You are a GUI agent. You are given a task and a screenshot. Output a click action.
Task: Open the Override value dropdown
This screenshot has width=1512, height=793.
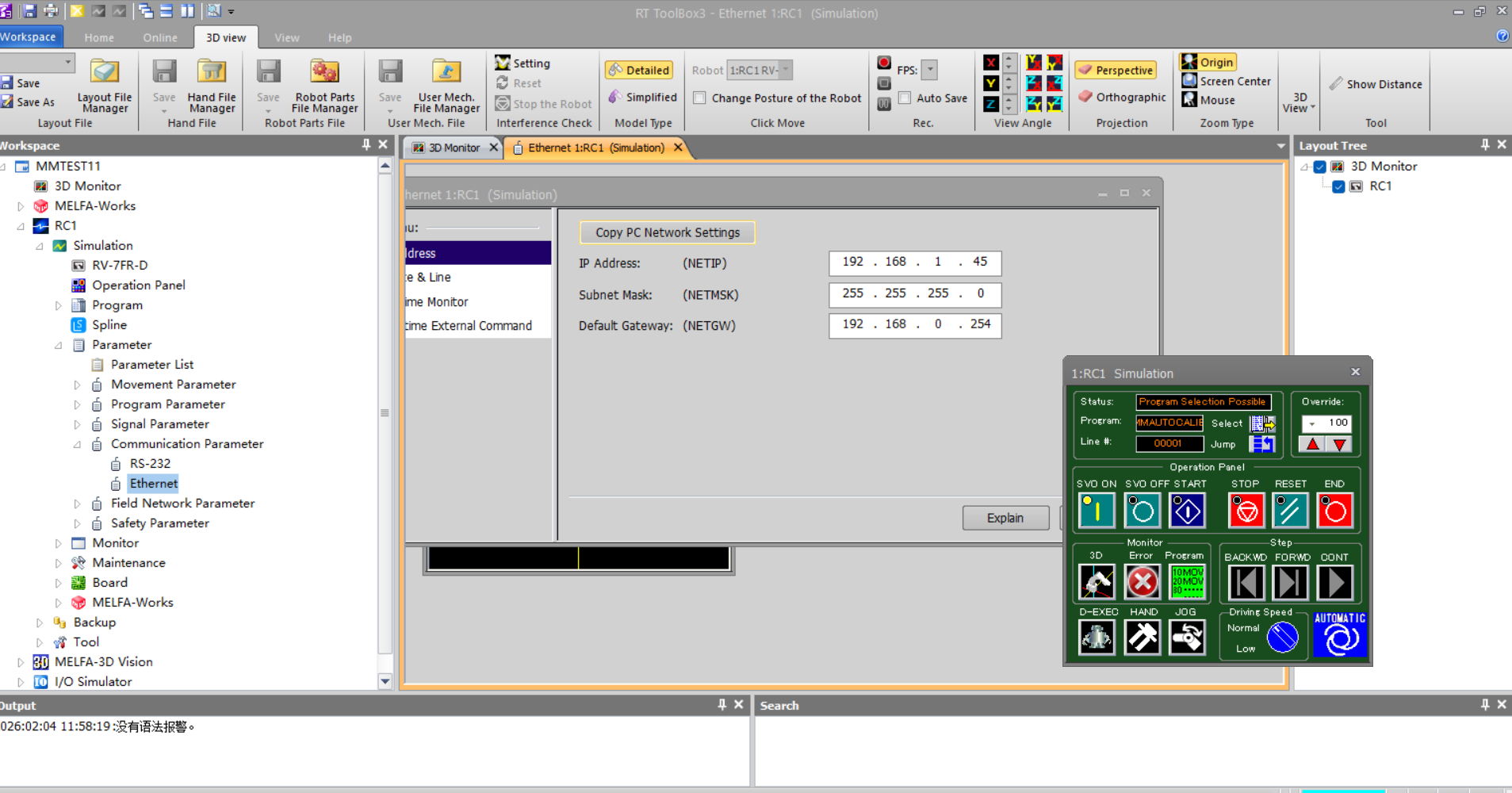point(1312,423)
